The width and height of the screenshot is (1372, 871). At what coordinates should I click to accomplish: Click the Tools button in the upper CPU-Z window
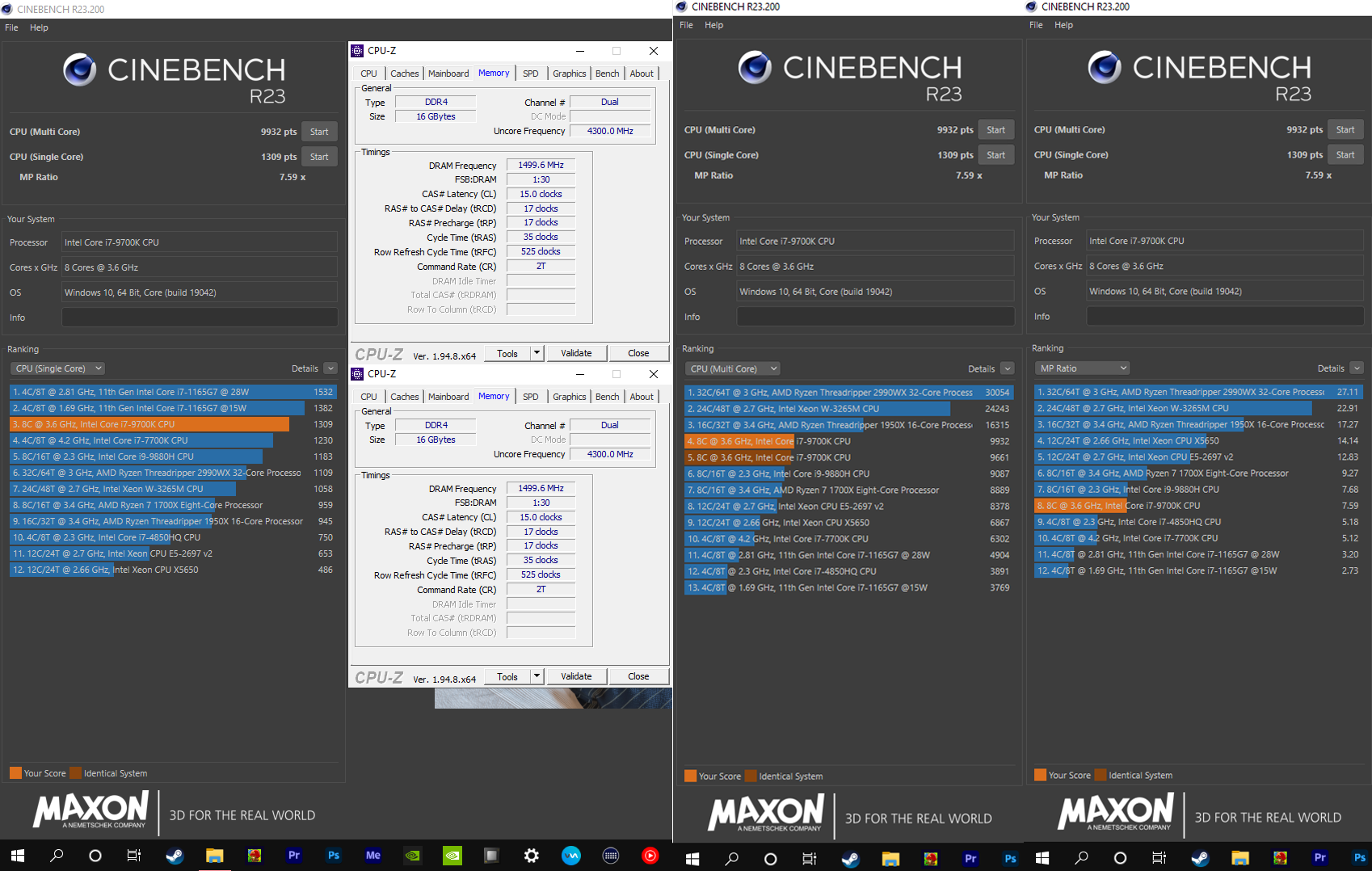(x=507, y=353)
